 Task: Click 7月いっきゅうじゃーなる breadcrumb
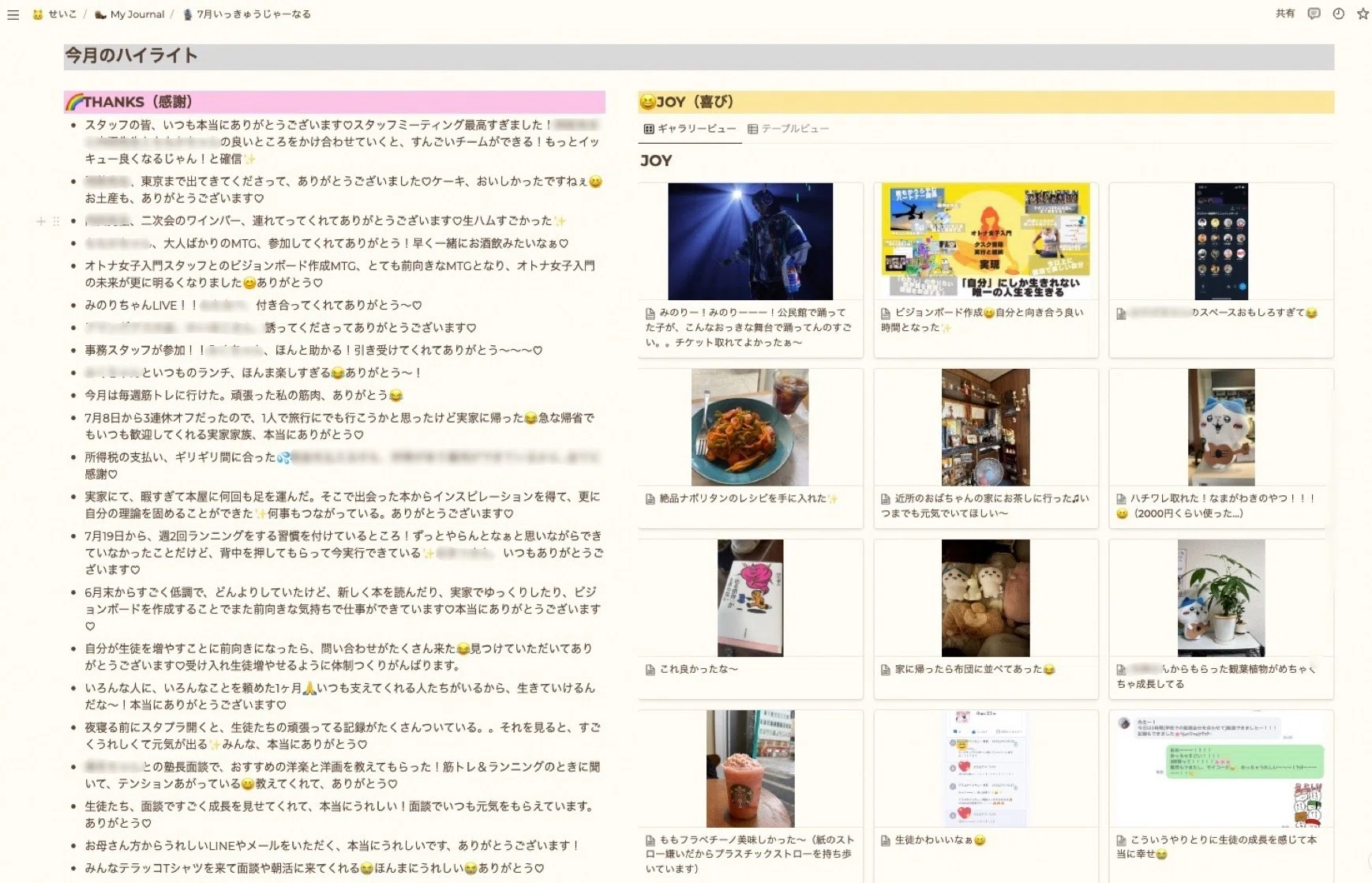pos(246,14)
